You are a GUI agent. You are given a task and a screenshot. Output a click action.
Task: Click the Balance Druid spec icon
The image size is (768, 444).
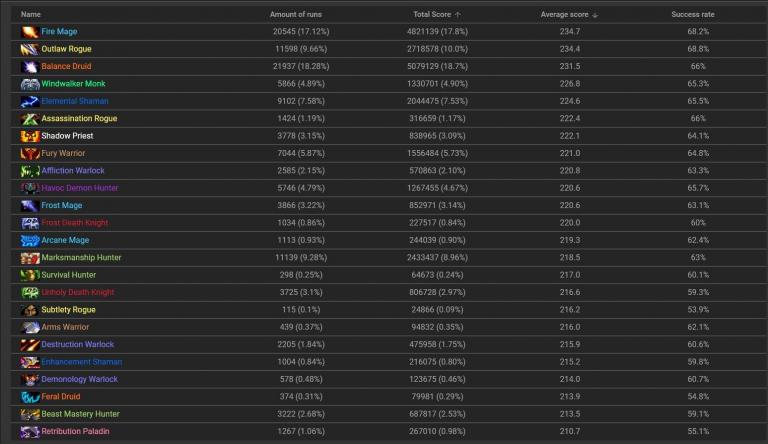(29, 66)
